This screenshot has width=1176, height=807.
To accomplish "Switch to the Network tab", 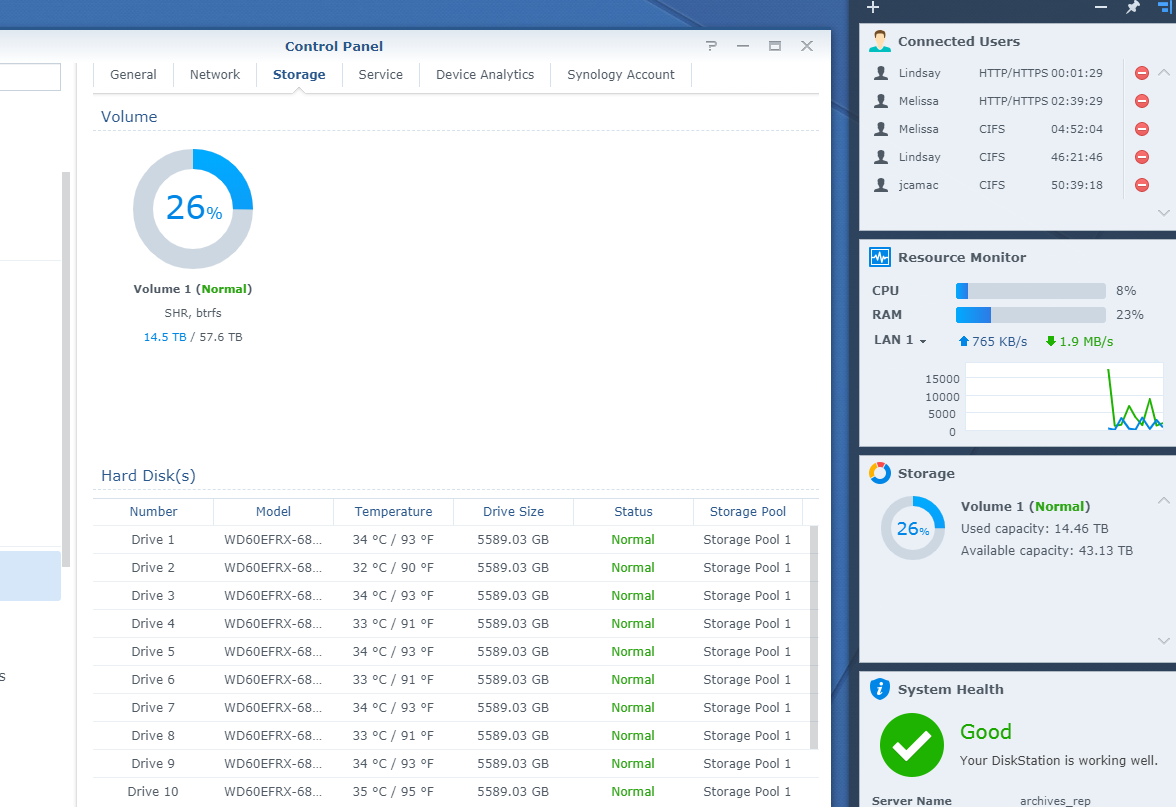I will click(214, 74).
